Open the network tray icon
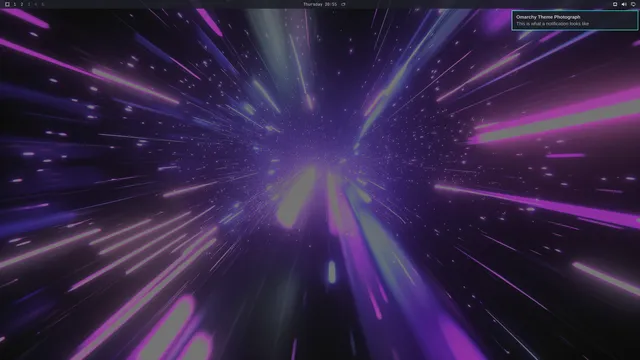The width and height of the screenshot is (640, 360). tap(615, 4)
